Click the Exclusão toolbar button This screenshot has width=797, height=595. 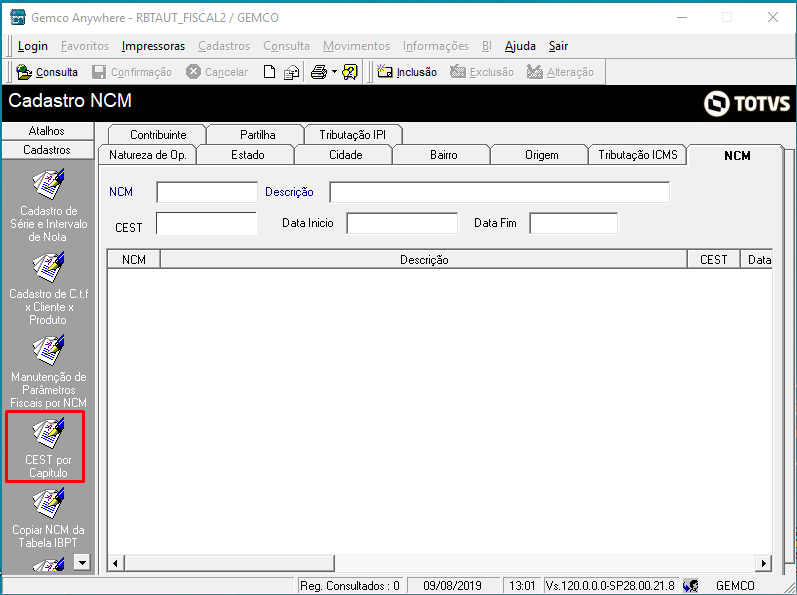pyautogui.click(x=482, y=72)
